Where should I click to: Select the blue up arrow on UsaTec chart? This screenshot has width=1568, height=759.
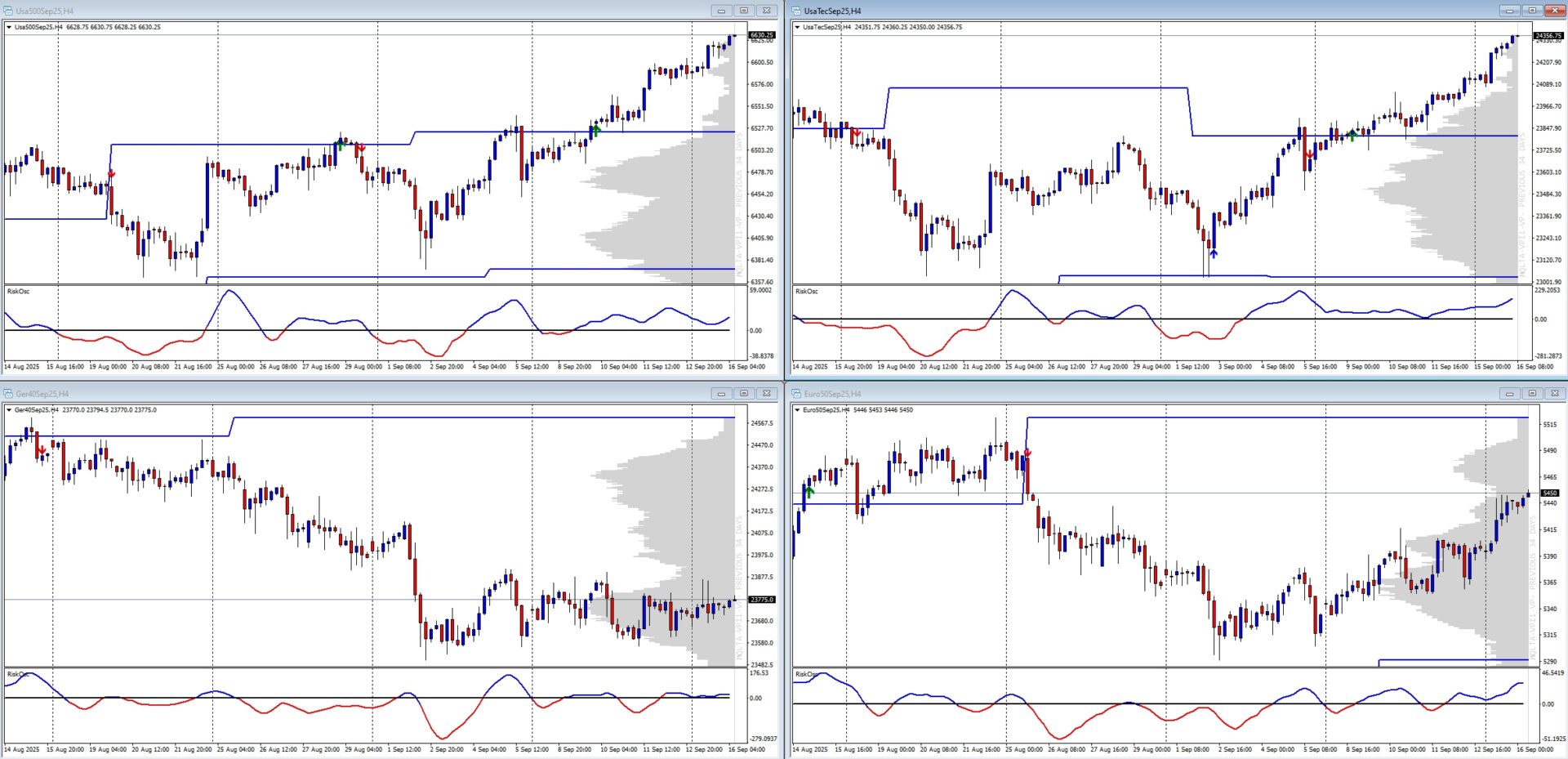(1214, 254)
